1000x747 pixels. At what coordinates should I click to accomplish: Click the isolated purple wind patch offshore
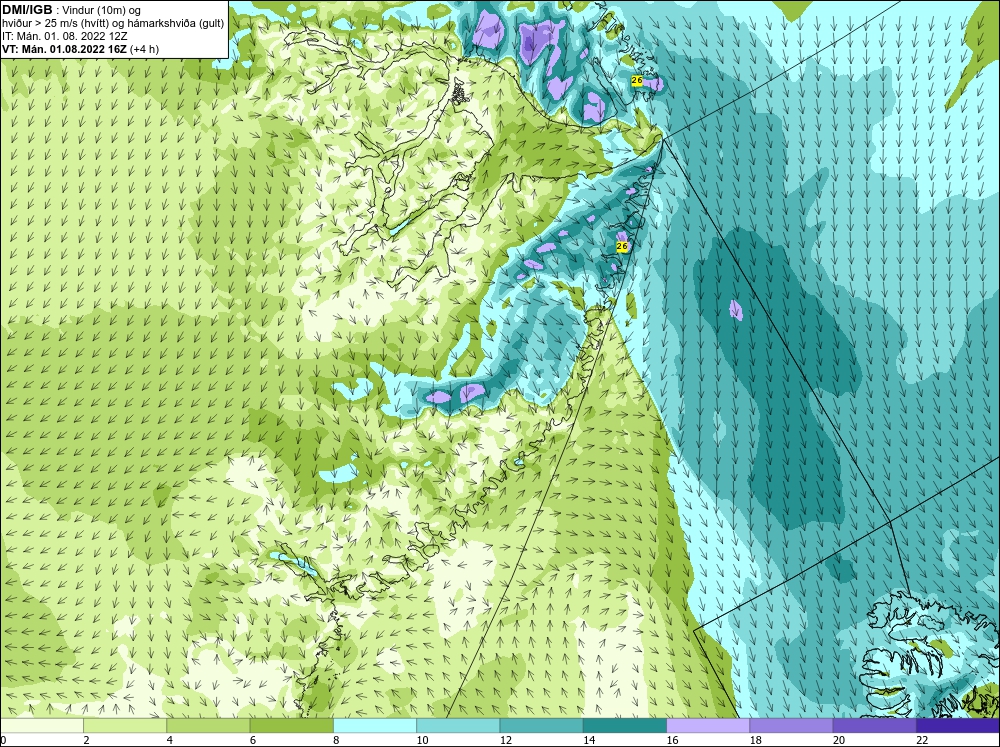pyautogui.click(x=736, y=310)
